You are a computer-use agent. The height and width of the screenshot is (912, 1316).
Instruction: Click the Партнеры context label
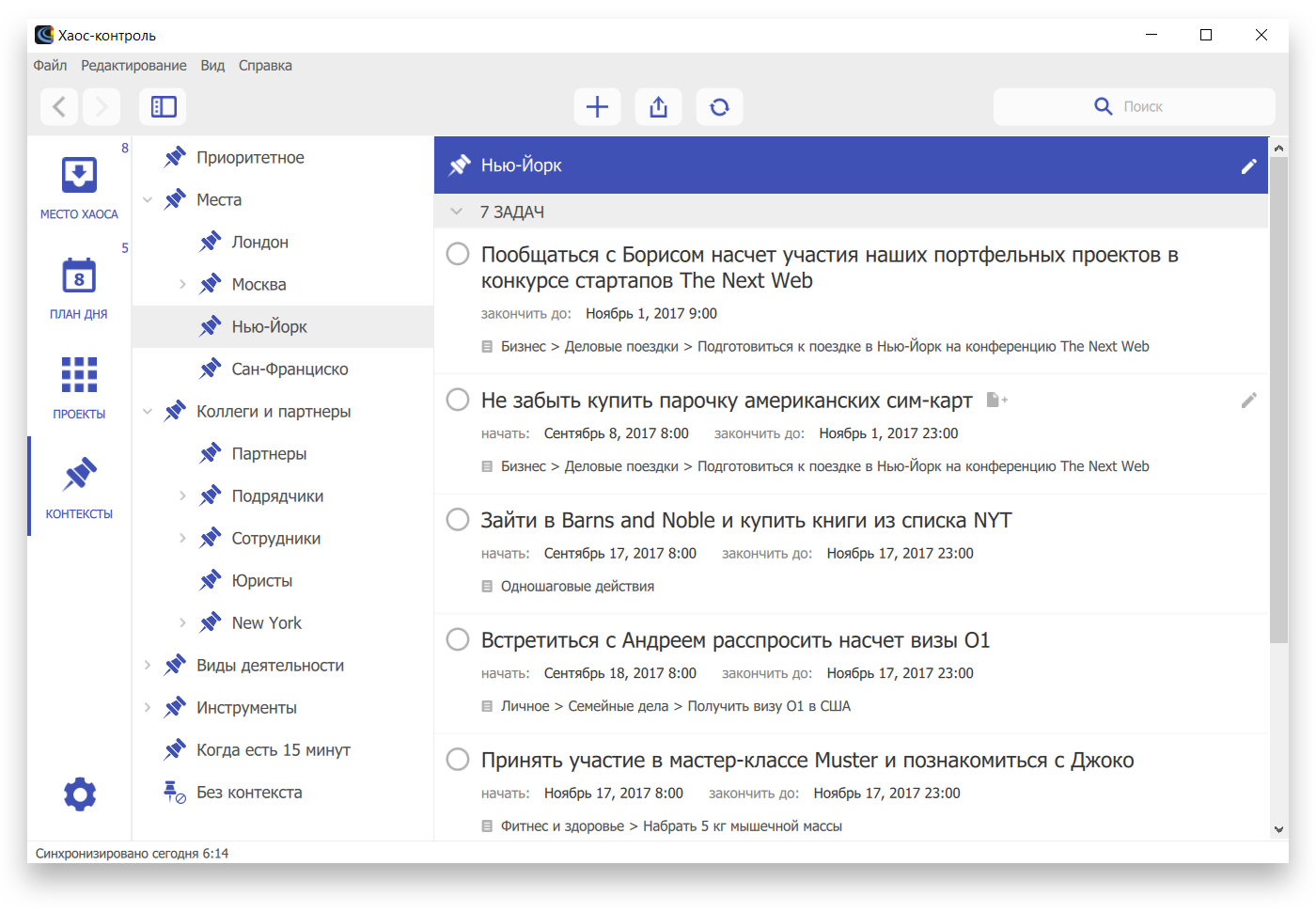pos(269,453)
